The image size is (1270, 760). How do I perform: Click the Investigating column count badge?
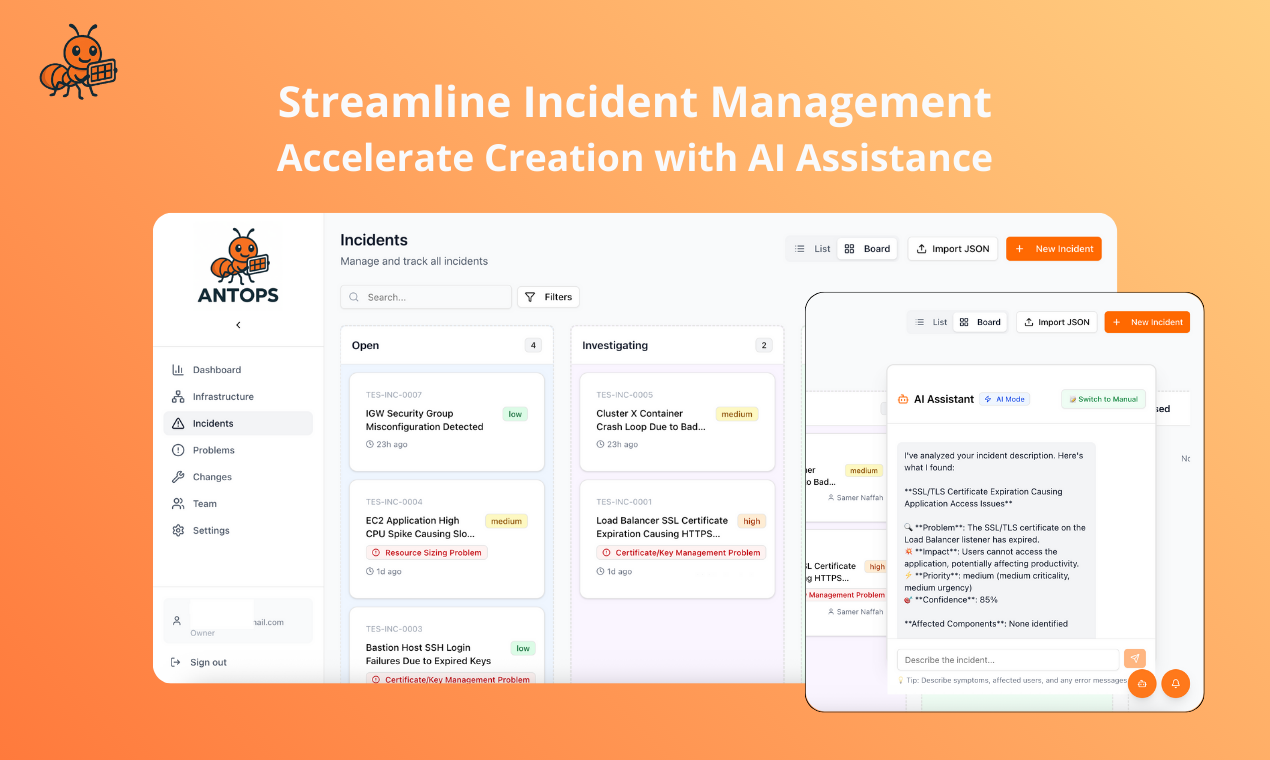coord(764,345)
